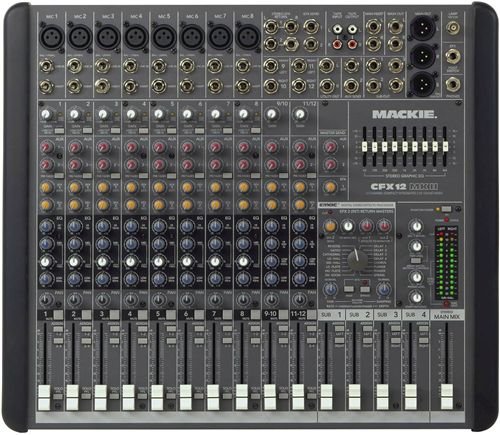Enable channel 4 solo button beside fader
The image size is (500, 435).
click(x=143, y=396)
